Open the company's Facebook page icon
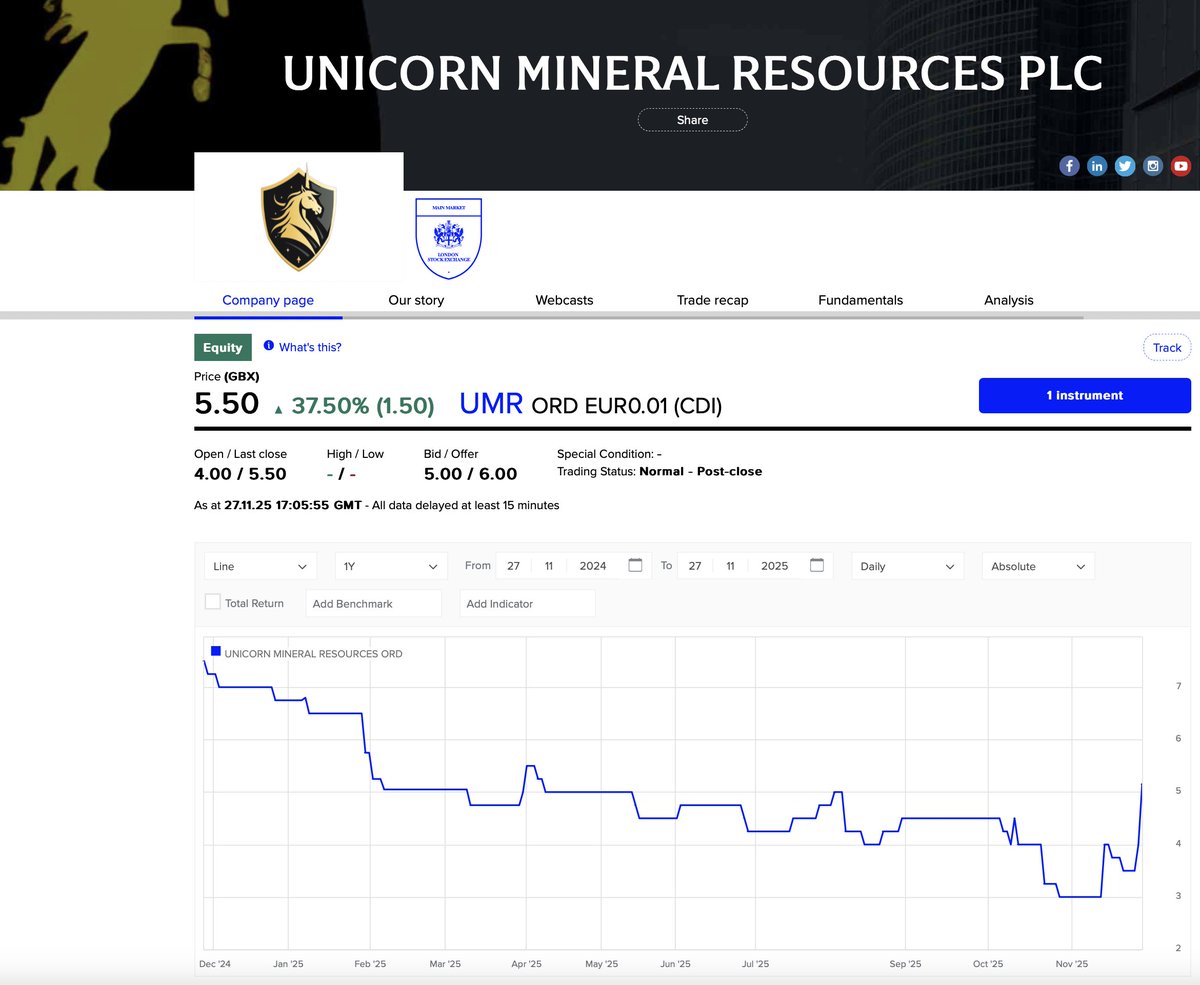Image resolution: width=1200 pixels, height=985 pixels. [x=1069, y=166]
